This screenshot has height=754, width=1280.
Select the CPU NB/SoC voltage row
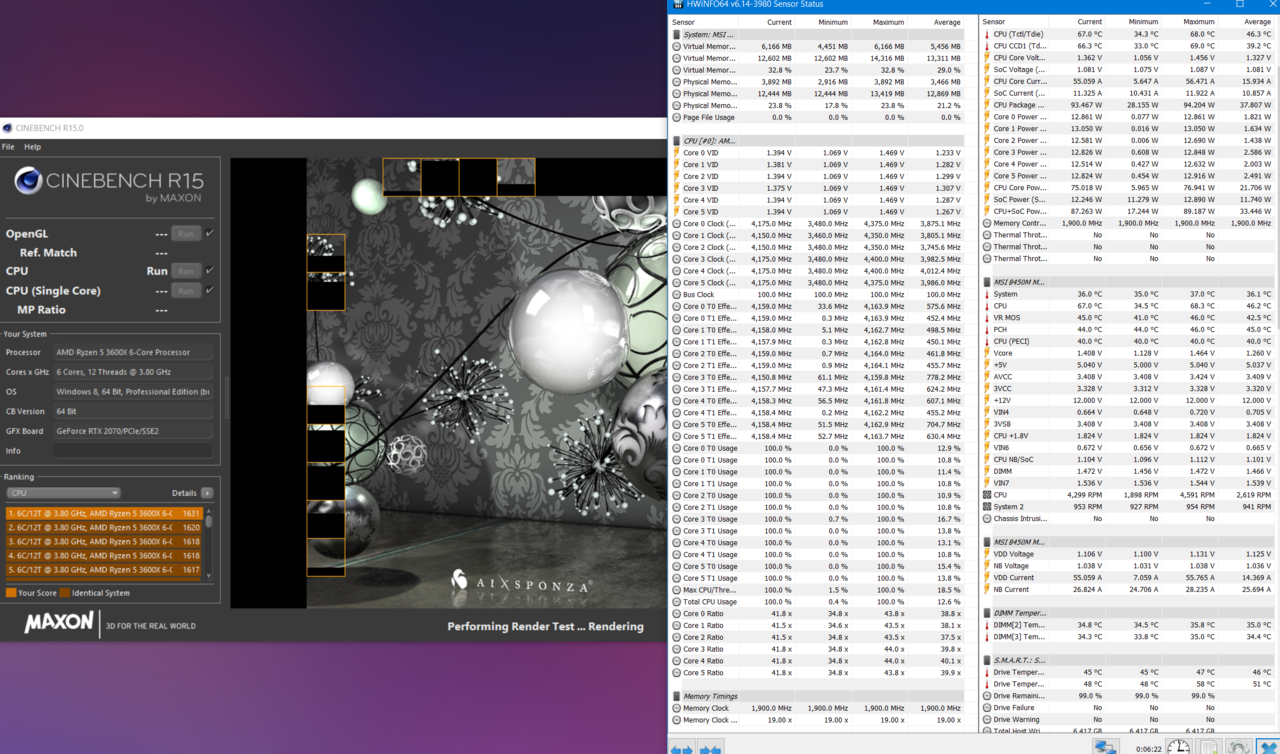point(1130,459)
